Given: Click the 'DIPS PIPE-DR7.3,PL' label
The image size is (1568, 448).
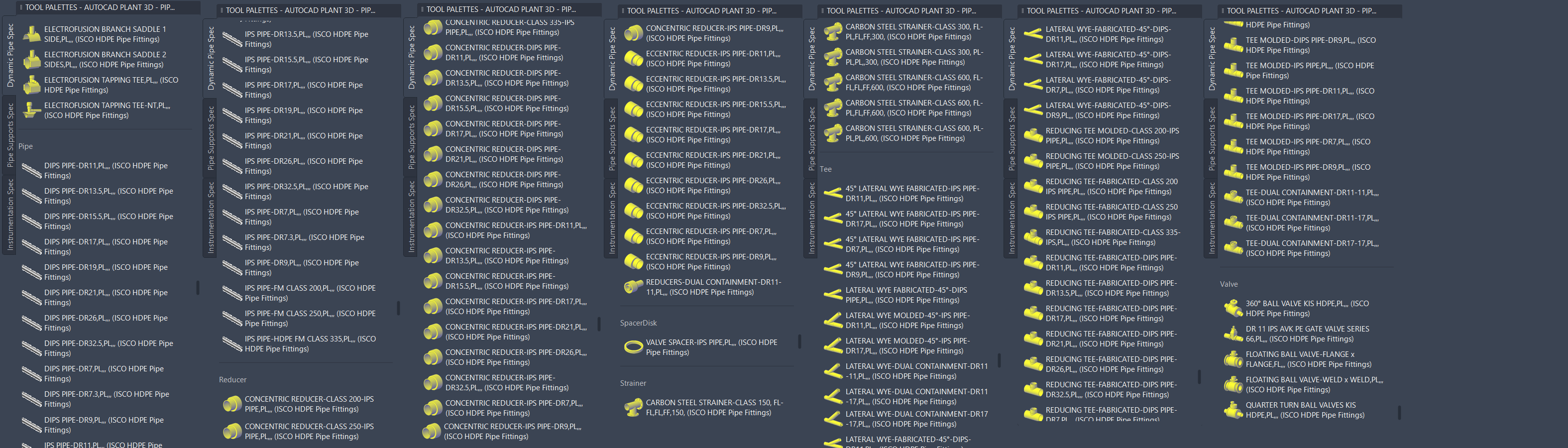Looking at the screenshot, I should pos(107,399).
